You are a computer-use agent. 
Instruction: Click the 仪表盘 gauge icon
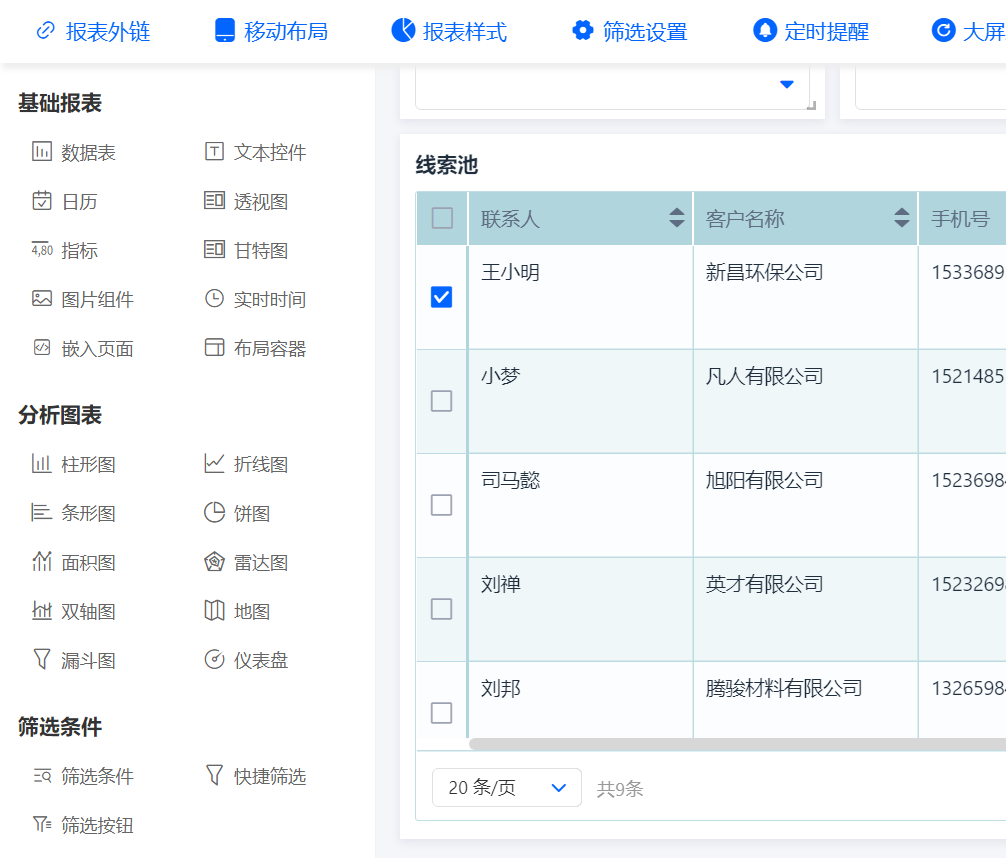click(214, 660)
